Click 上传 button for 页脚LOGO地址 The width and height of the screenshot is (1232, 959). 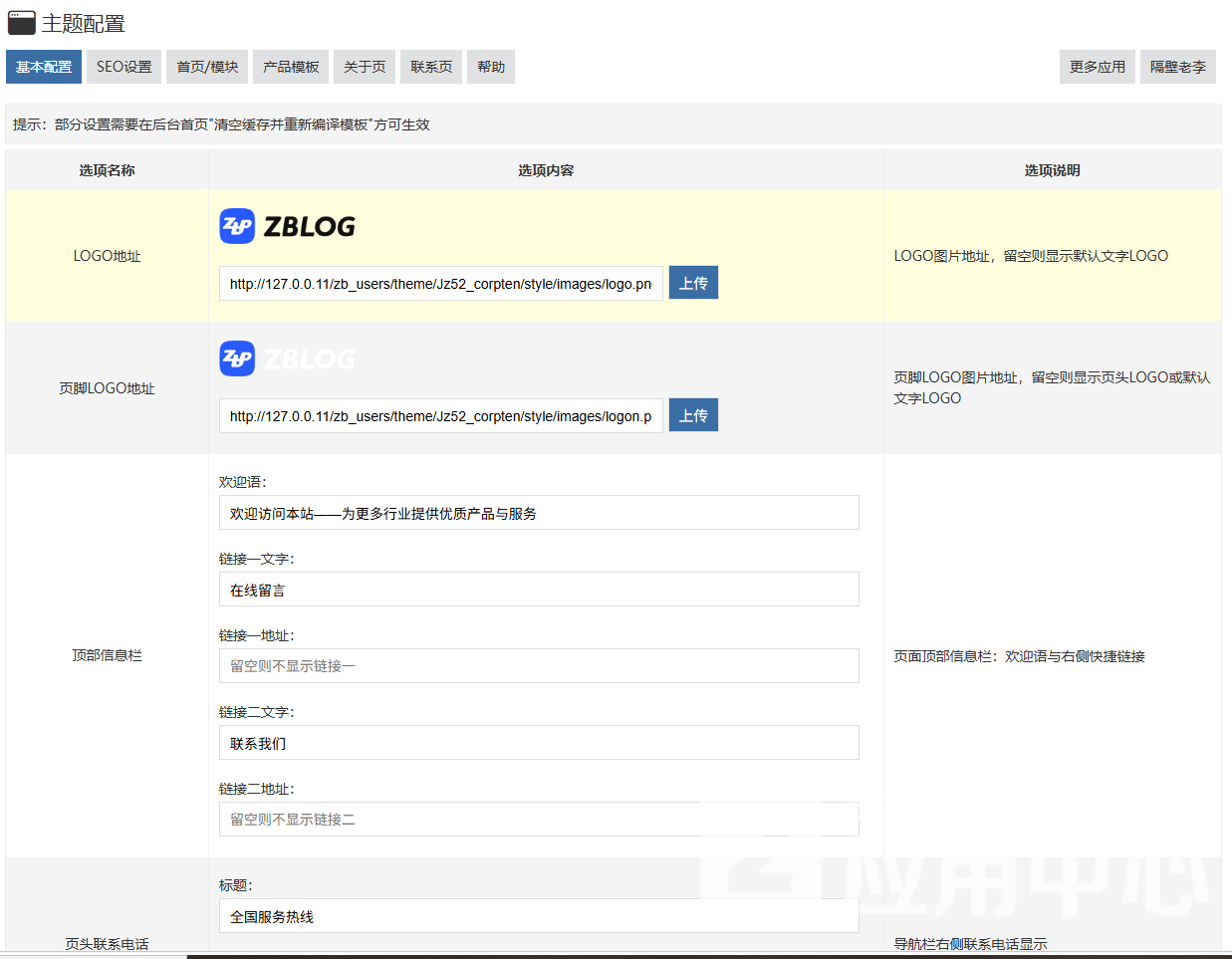693,415
